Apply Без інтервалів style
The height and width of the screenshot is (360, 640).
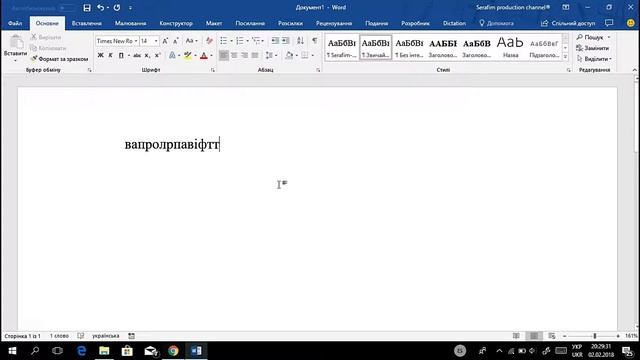(409, 48)
